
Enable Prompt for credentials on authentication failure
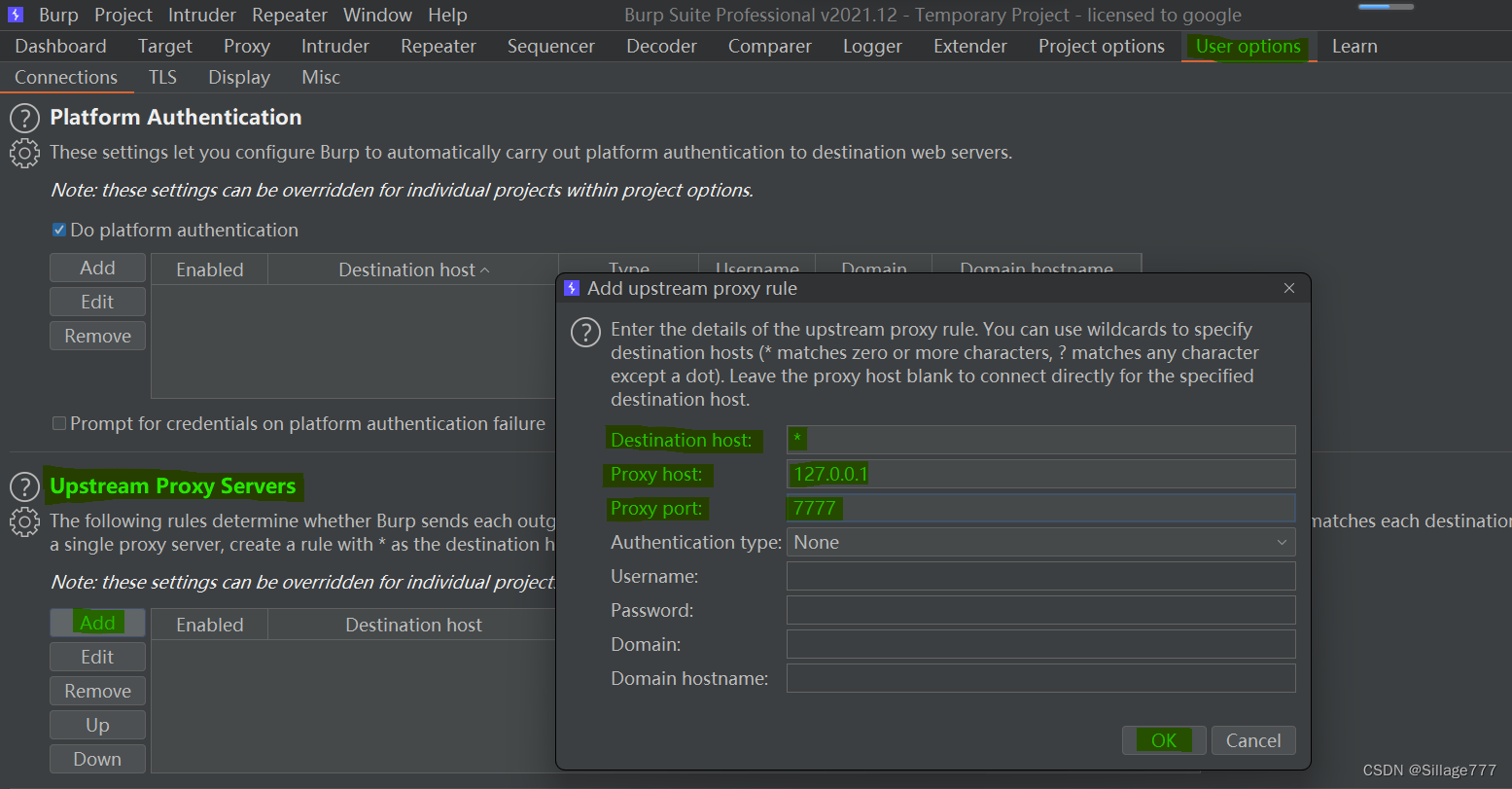click(59, 423)
